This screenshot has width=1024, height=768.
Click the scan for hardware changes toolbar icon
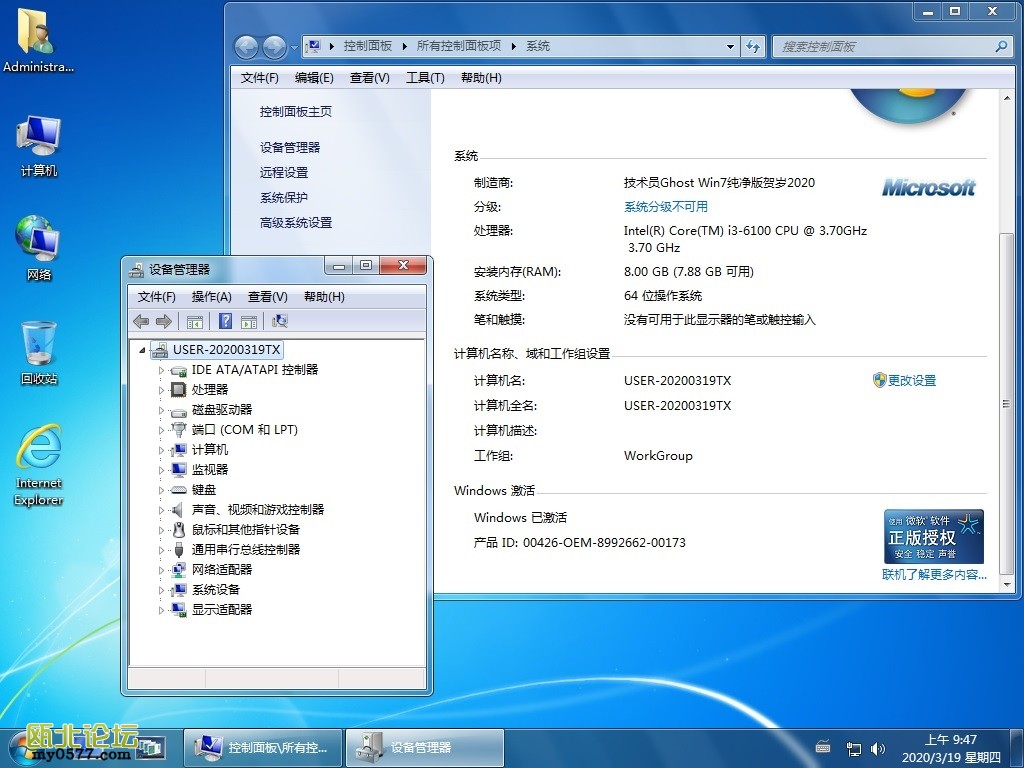point(280,321)
